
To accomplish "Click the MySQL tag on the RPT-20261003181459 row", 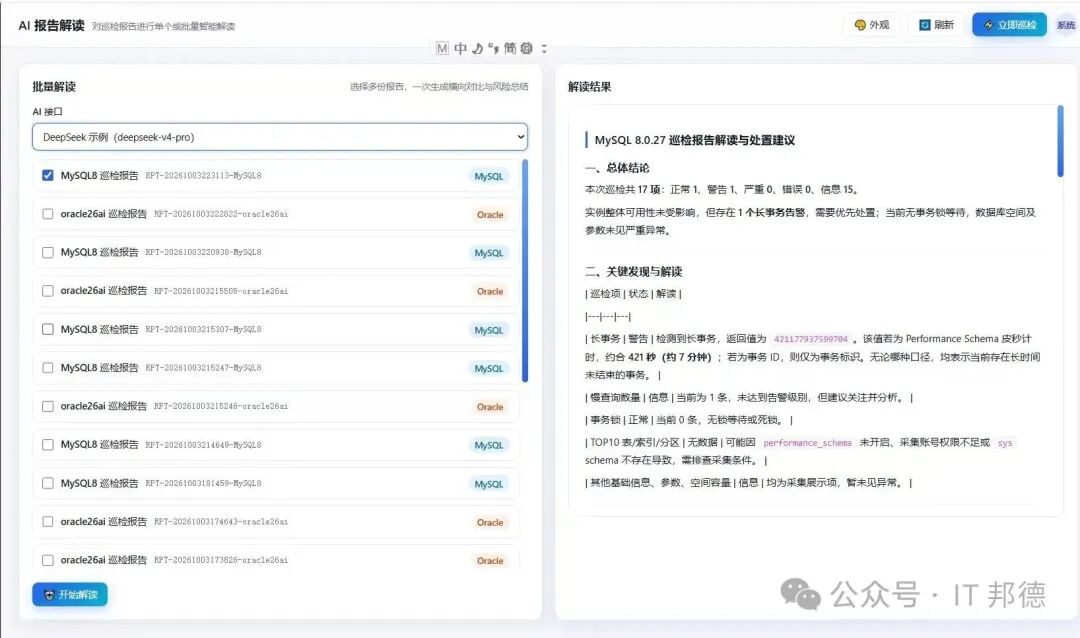I will 488,484.
